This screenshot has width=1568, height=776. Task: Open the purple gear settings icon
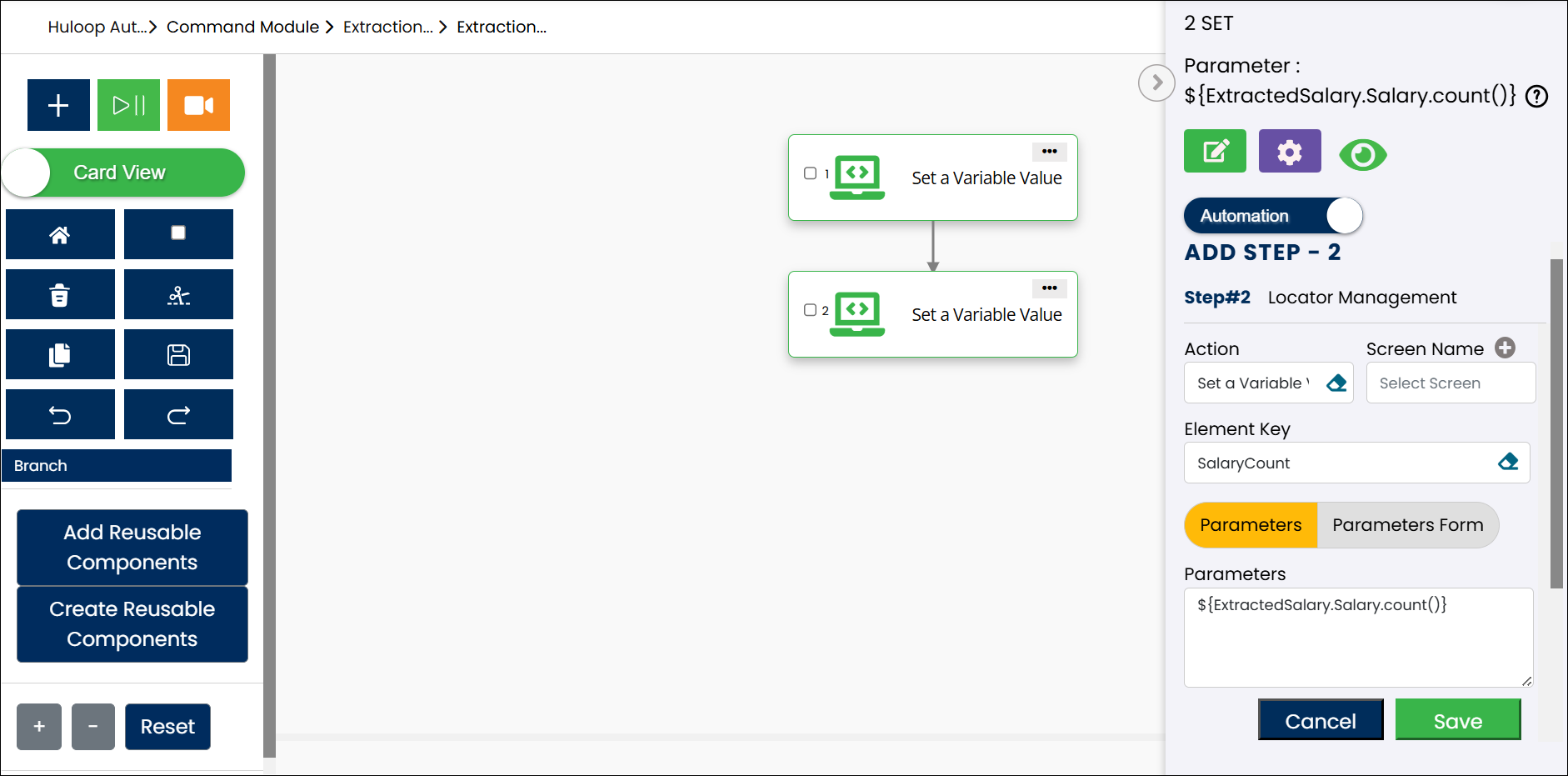[1289, 152]
